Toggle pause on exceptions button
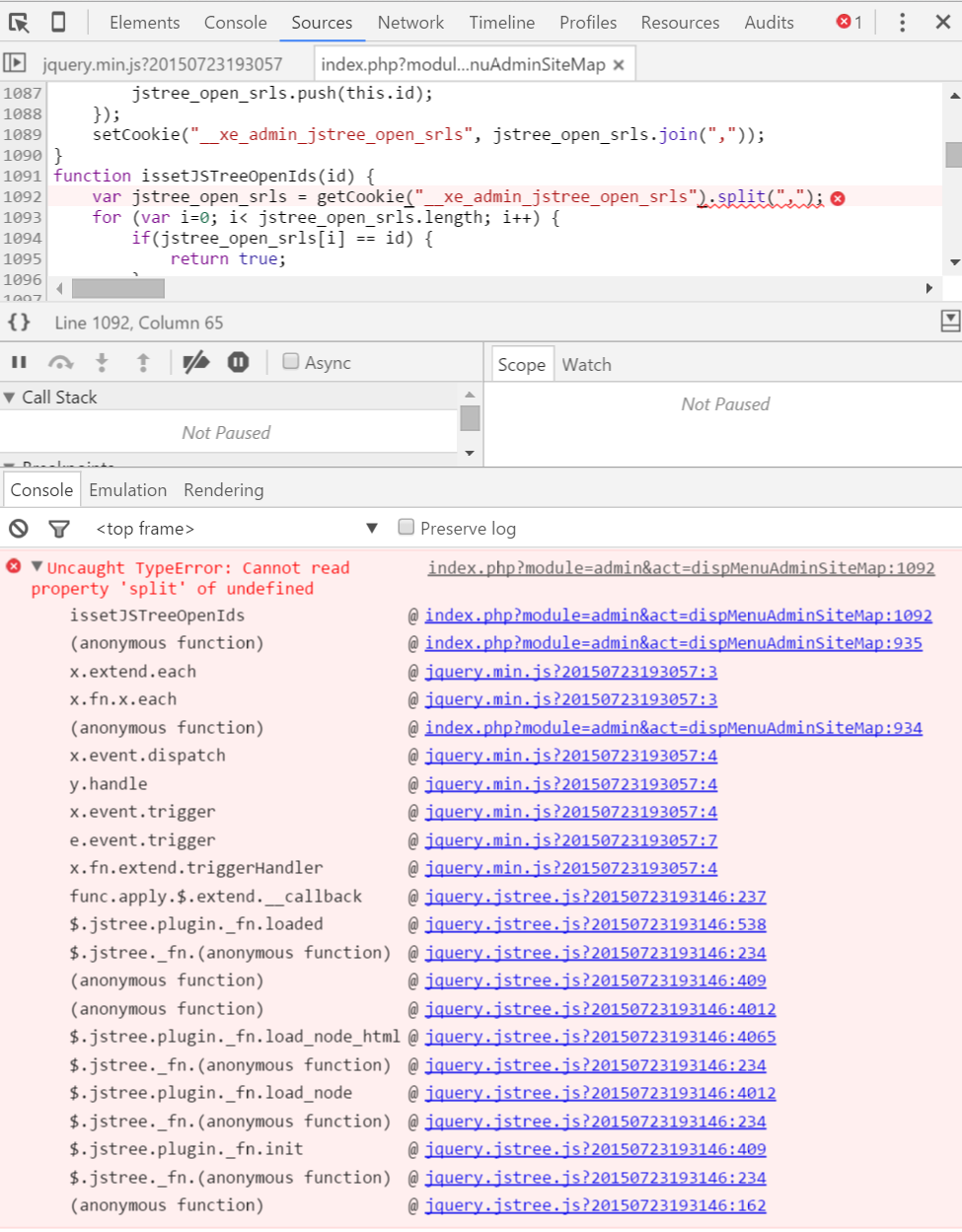The height and width of the screenshot is (1232, 962). coord(239,363)
